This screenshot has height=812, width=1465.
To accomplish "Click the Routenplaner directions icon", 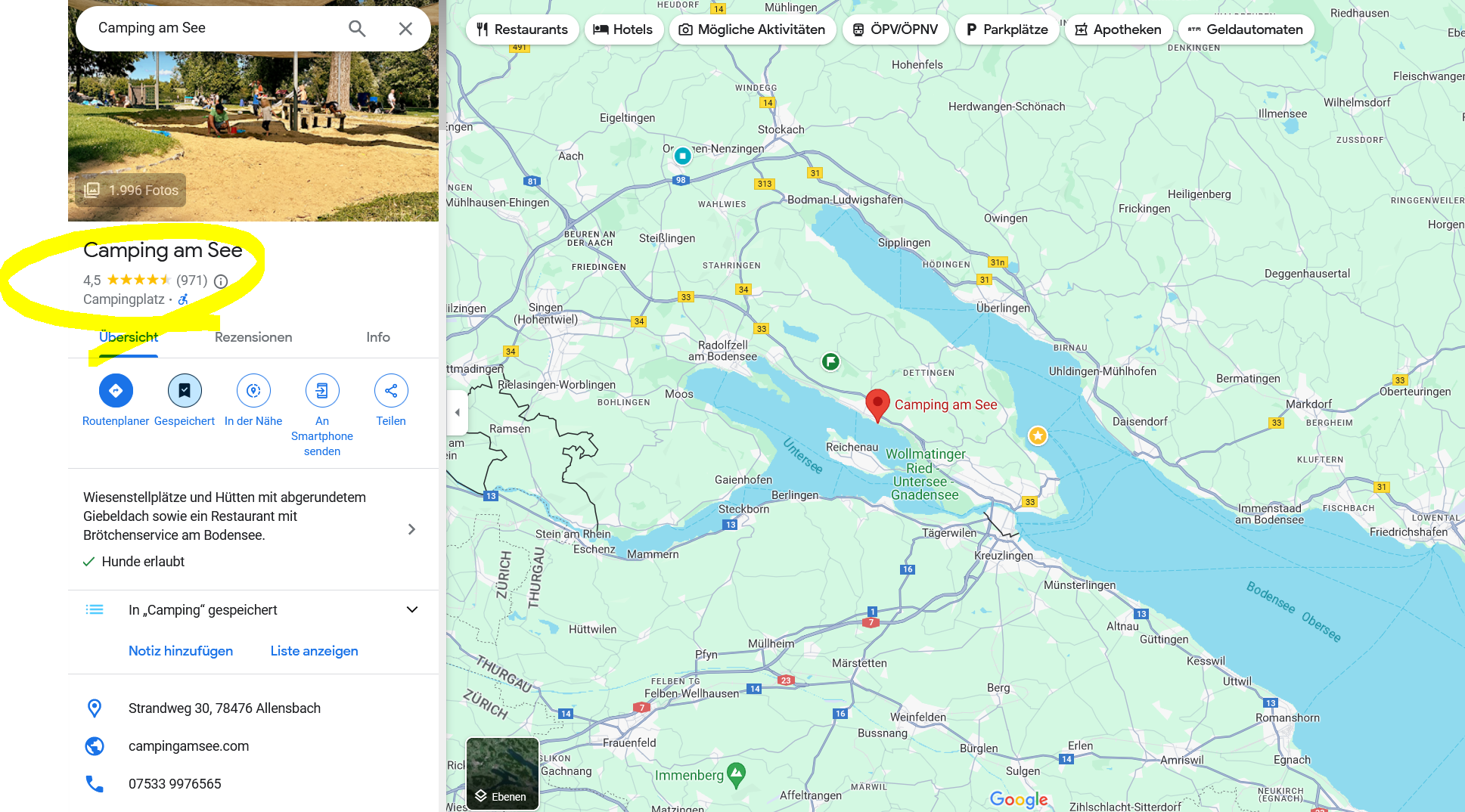I will pyautogui.click(x=116, y=390).
